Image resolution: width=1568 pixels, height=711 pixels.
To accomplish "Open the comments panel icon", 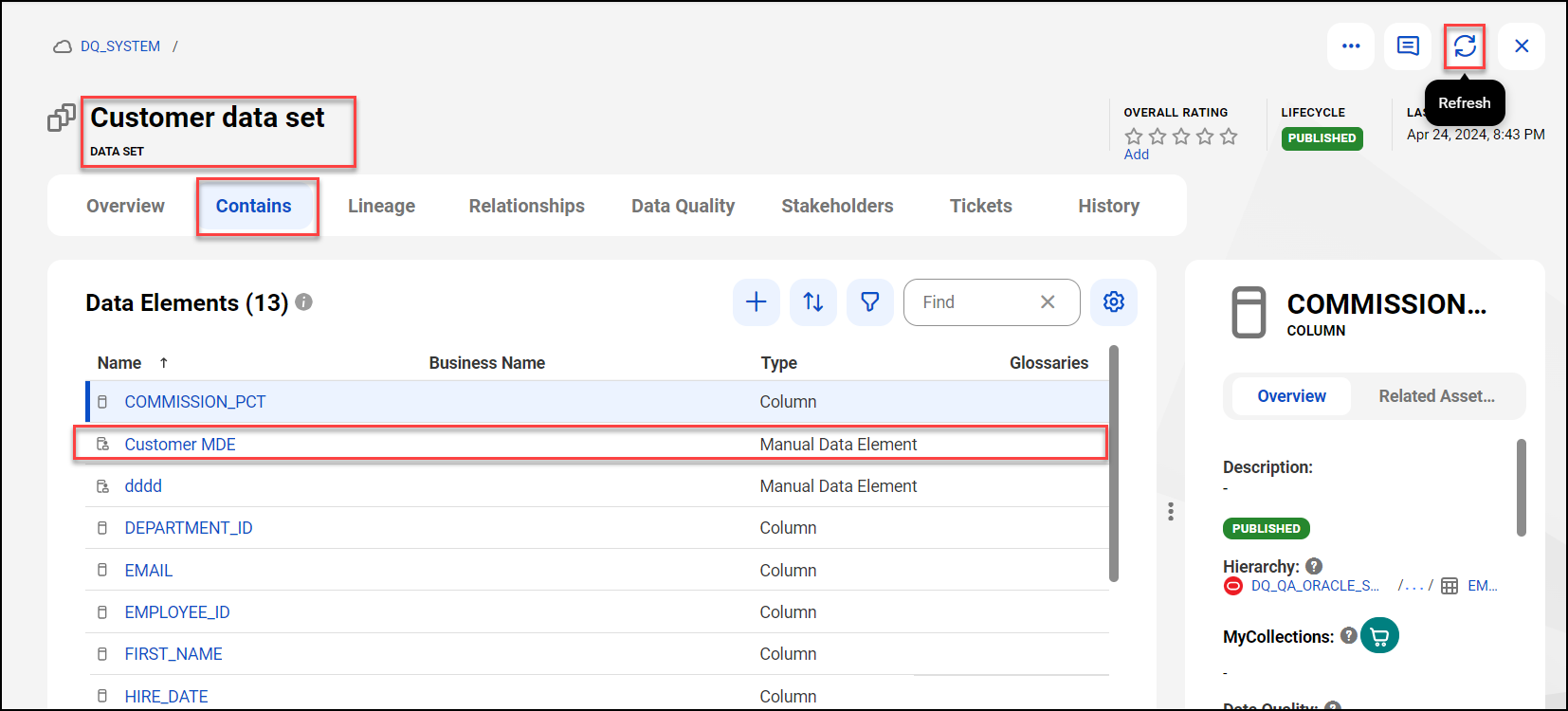I will [1408, 46].
